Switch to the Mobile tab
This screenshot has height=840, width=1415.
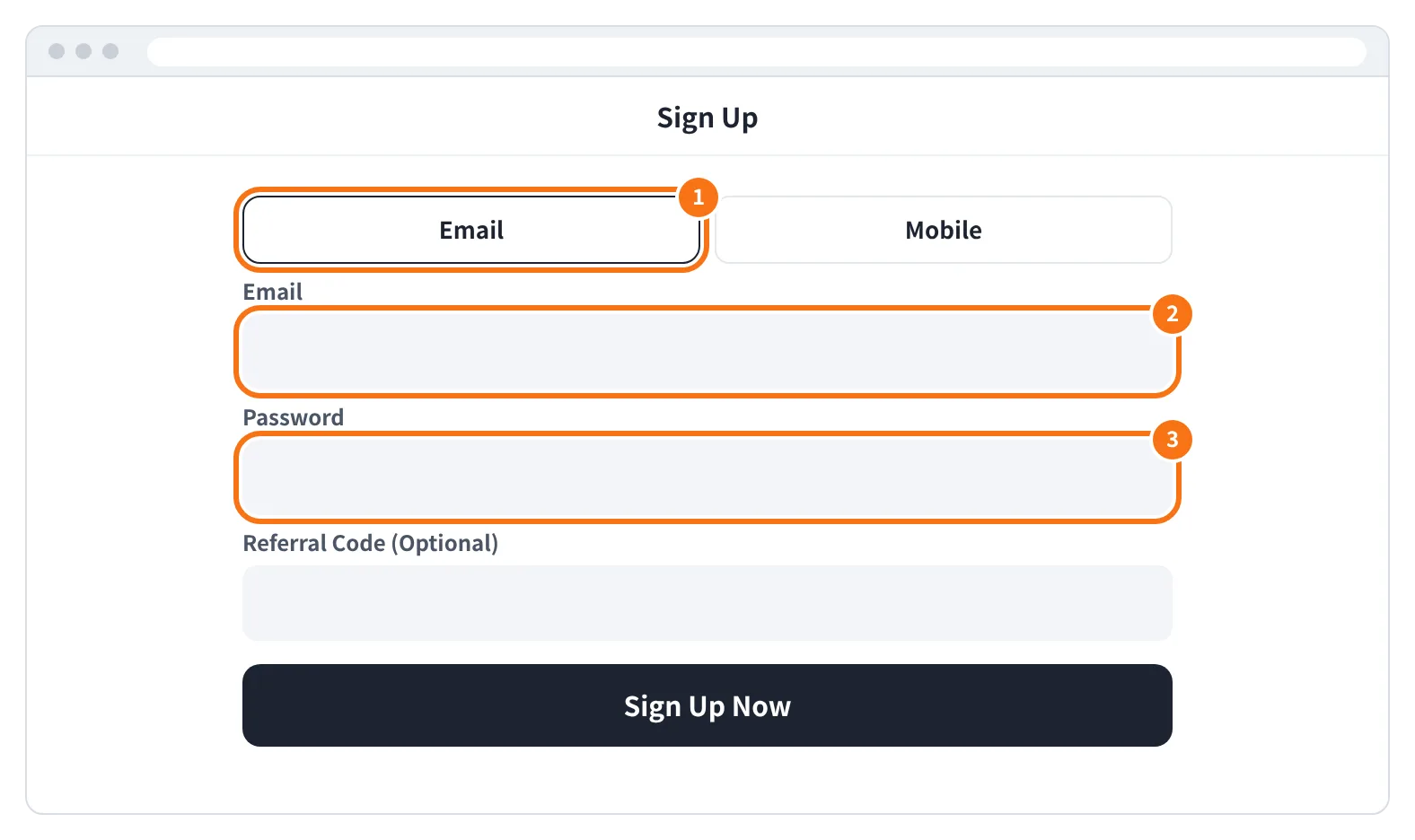944,230
